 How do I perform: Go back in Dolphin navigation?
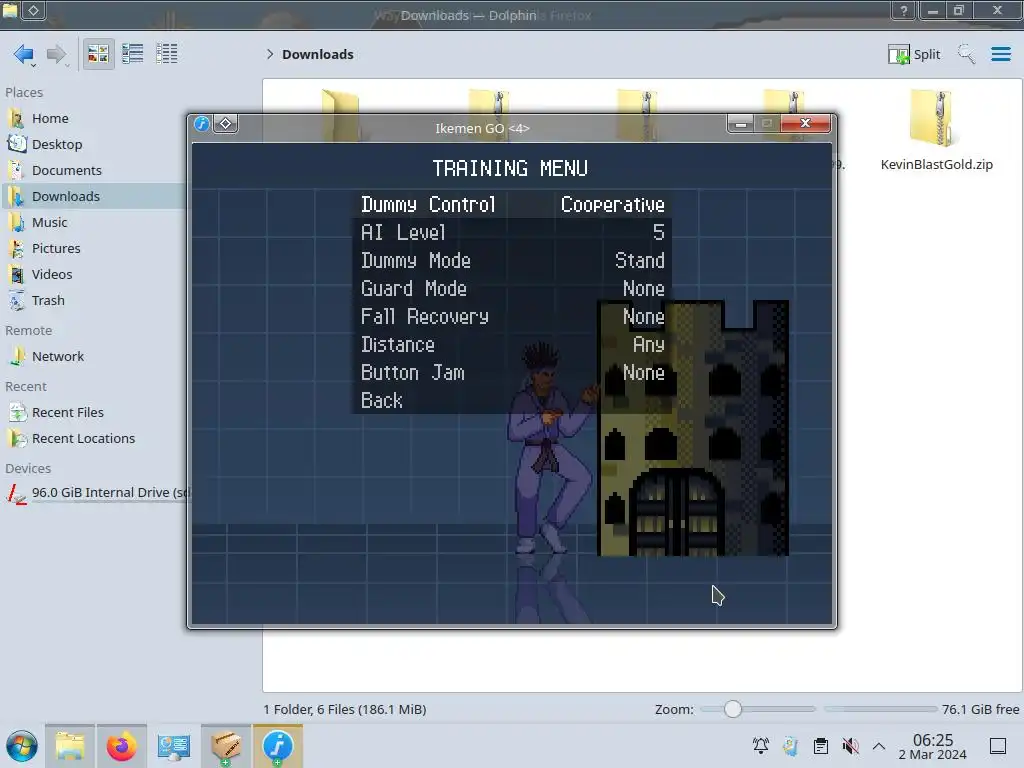pos(24,54)
